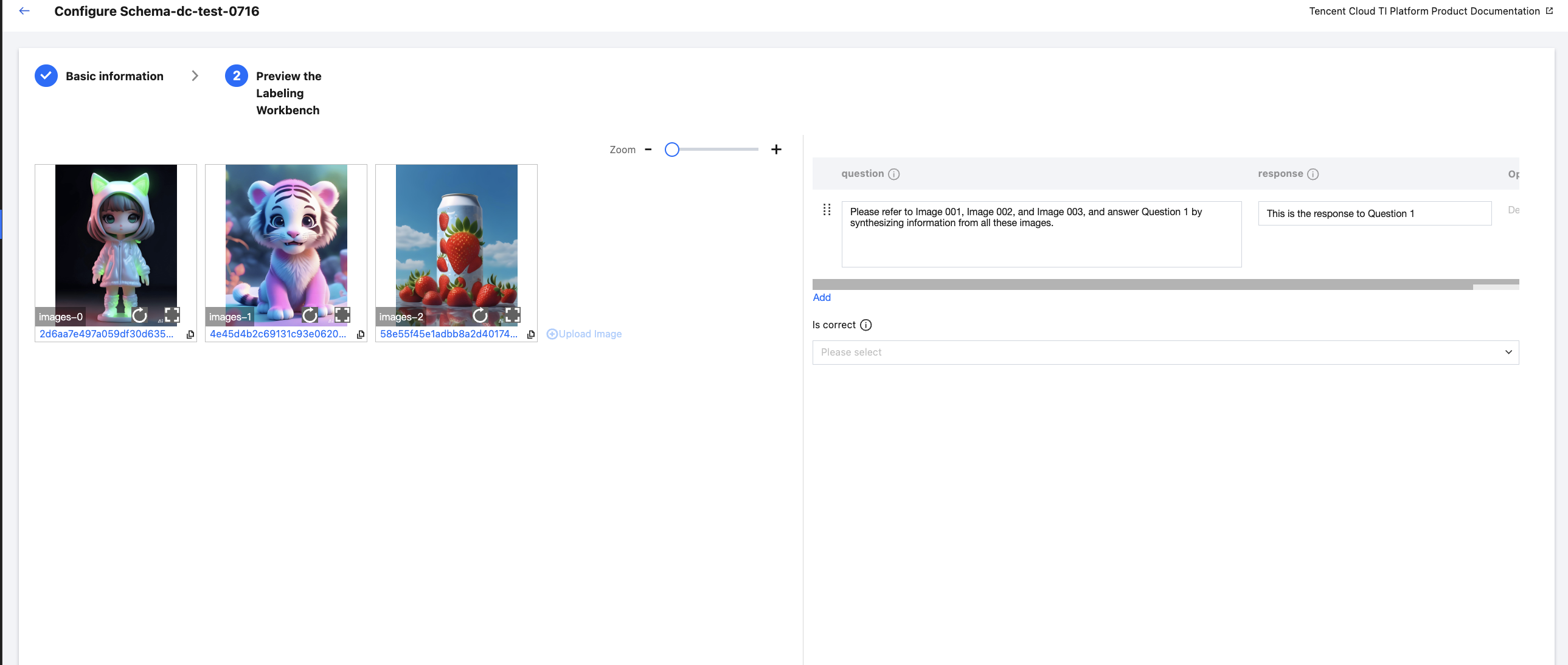This screenshot has width=1568, height=665.
Task: Copy the 2d6aa7e497a059df30d635 filename
Action: click(x=190, y=335)
